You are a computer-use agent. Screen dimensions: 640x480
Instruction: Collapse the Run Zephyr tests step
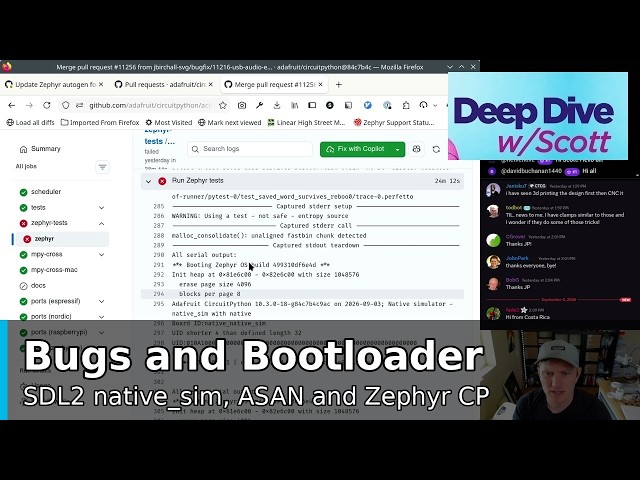point(148,181)
